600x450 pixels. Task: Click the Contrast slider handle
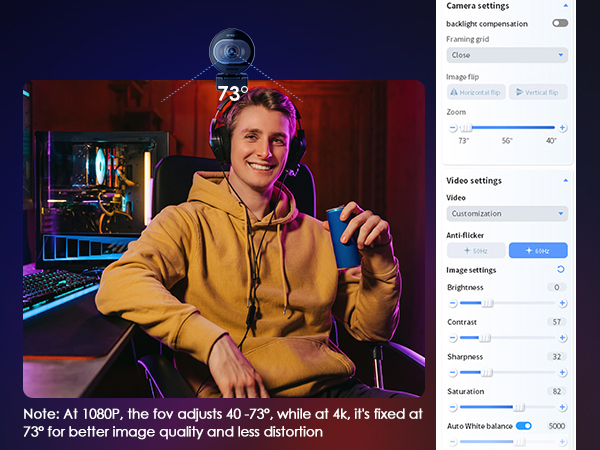click(485, 338)
